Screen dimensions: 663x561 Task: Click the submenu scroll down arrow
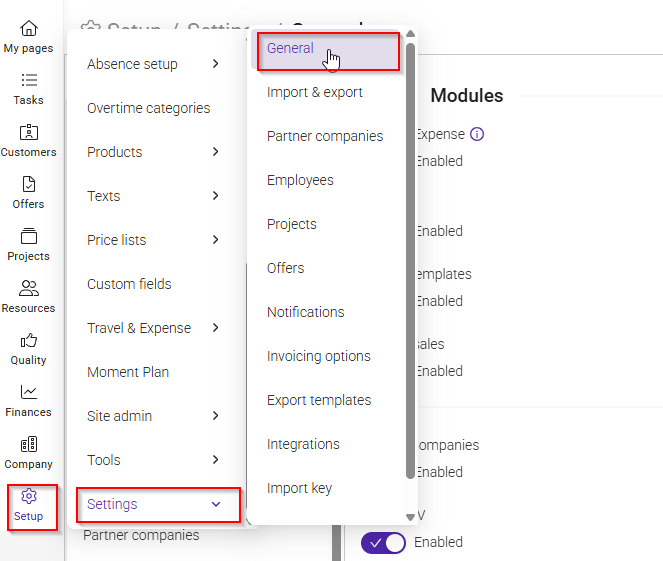click(x=410, y=517)
